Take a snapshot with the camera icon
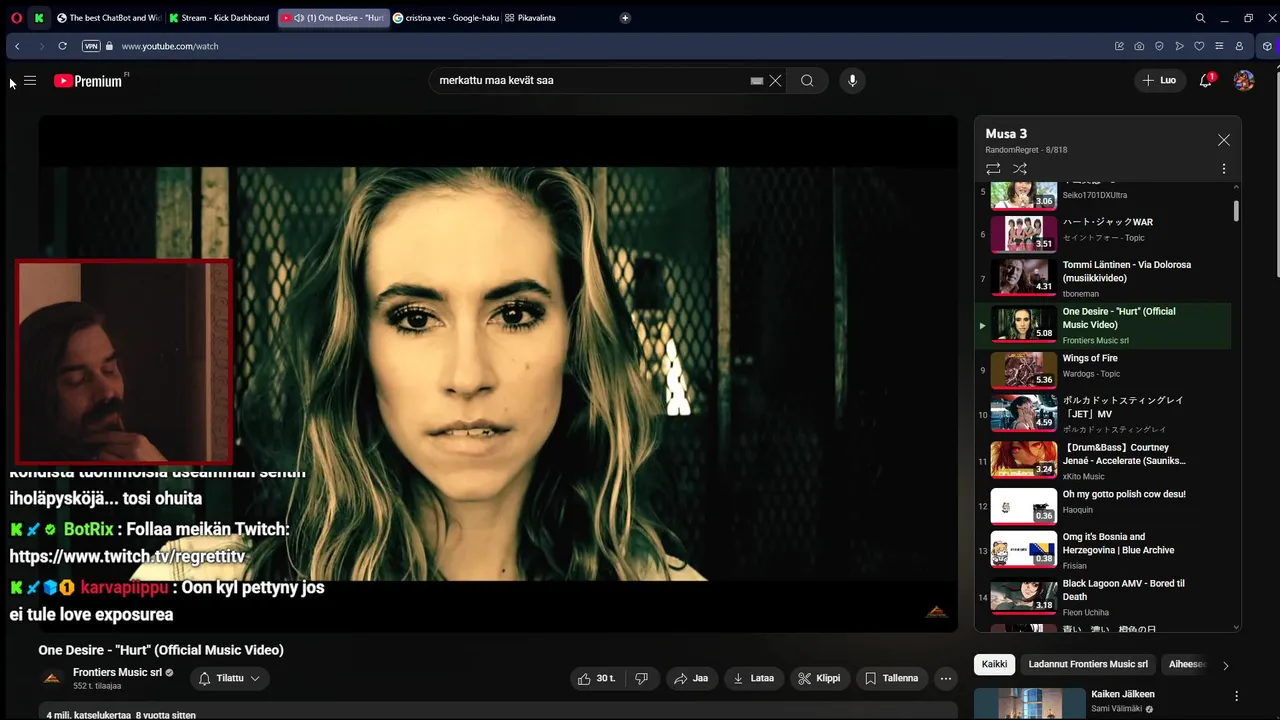The image size is (1280, 720). 1139,46
